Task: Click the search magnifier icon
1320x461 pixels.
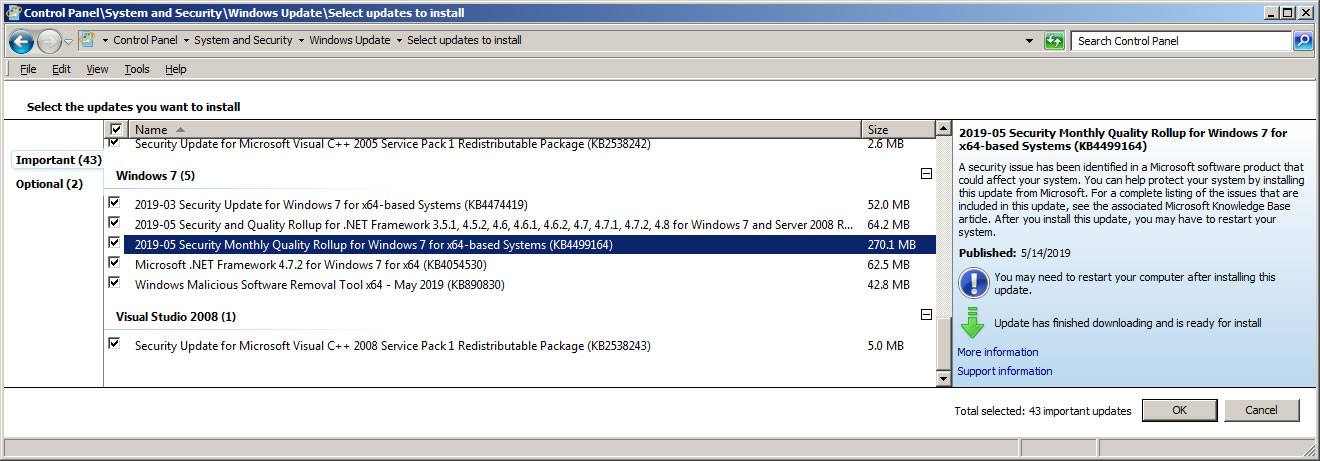Action: click(x=1303, y=41)
